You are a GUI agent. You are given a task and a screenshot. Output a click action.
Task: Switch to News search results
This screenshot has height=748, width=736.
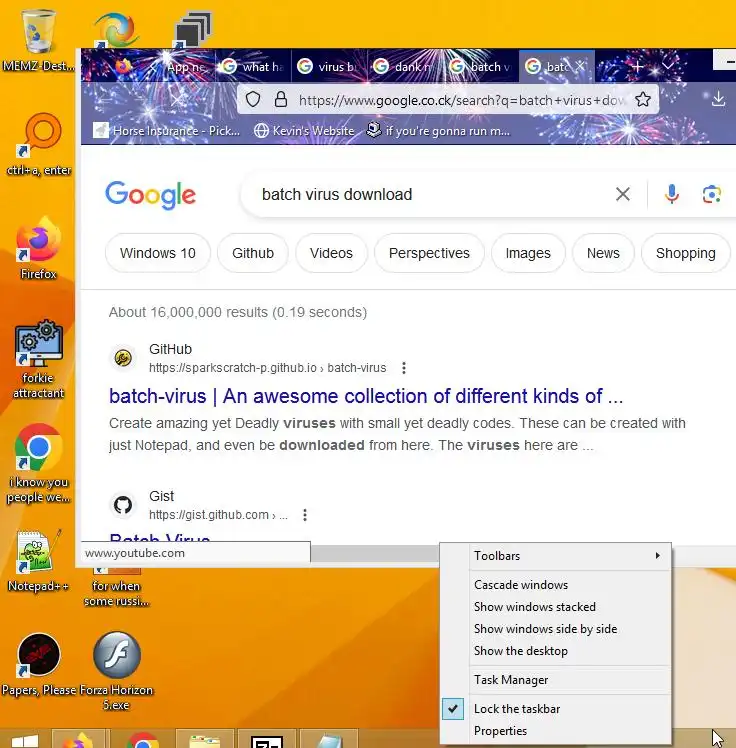pyautogui.click(x=603, y=253)
